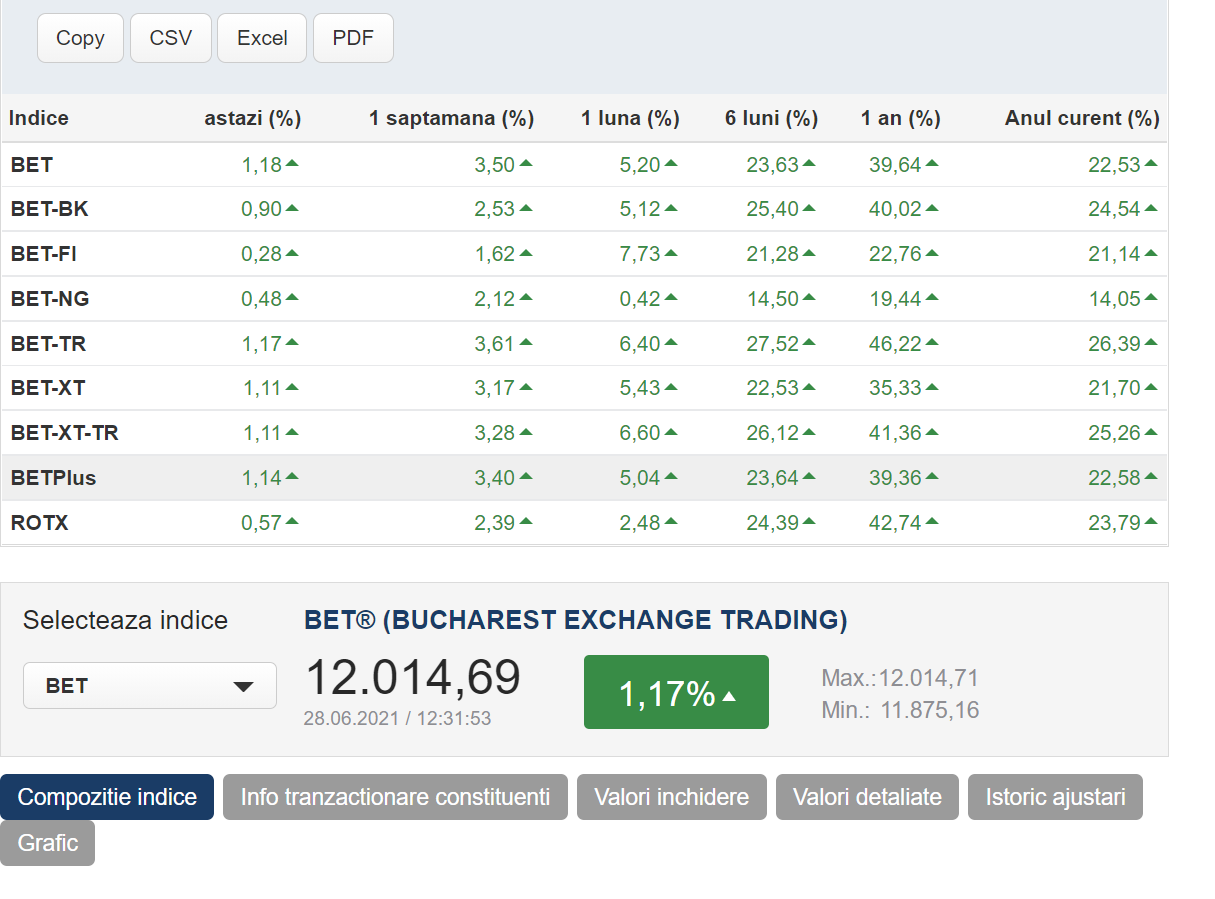Viewport: 1215px width, 899px height.
Task: Switch to Compozitie indice tab
Action: [107, 797]
